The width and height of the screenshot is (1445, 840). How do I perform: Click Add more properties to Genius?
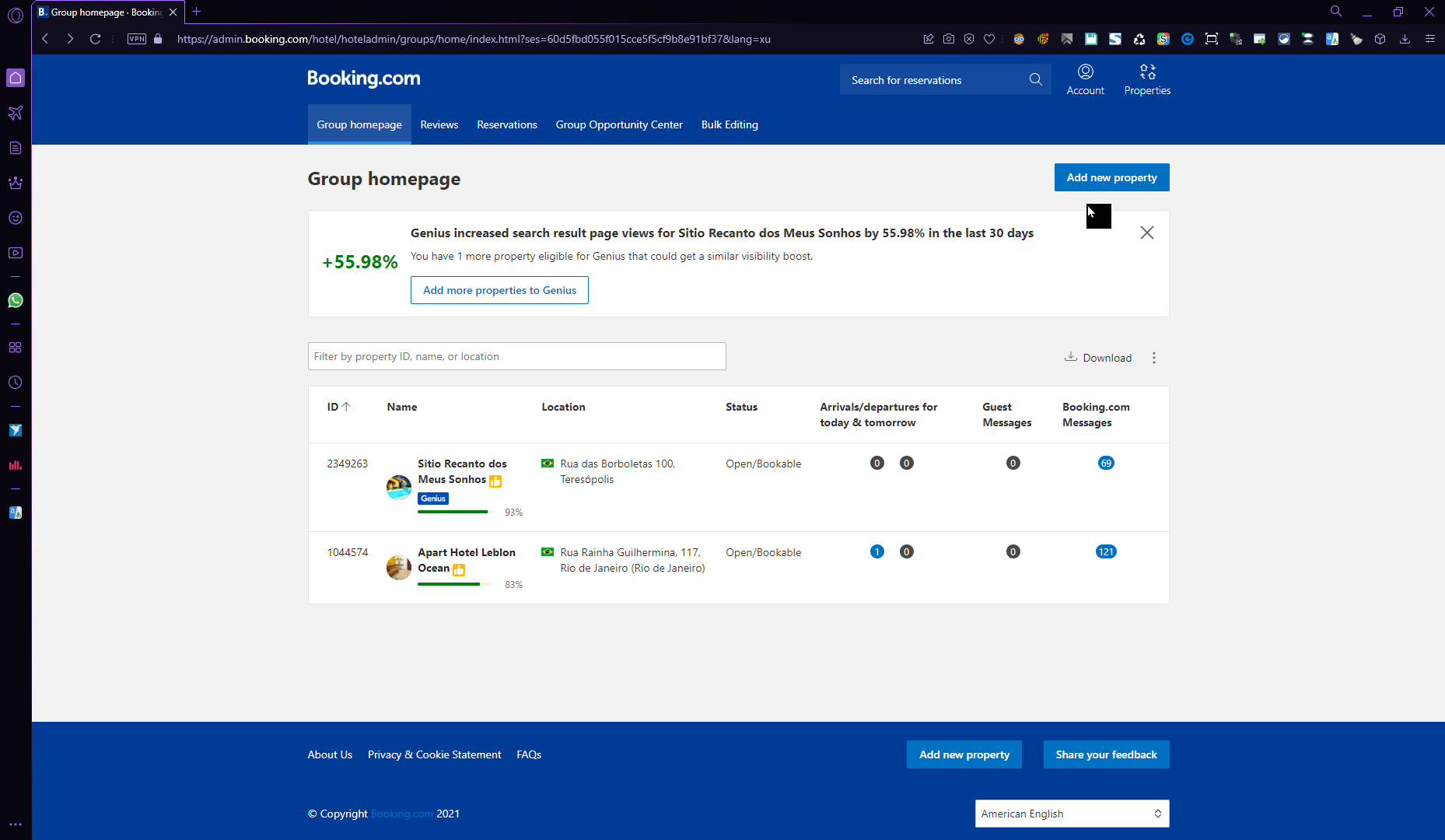click(499, 290)
